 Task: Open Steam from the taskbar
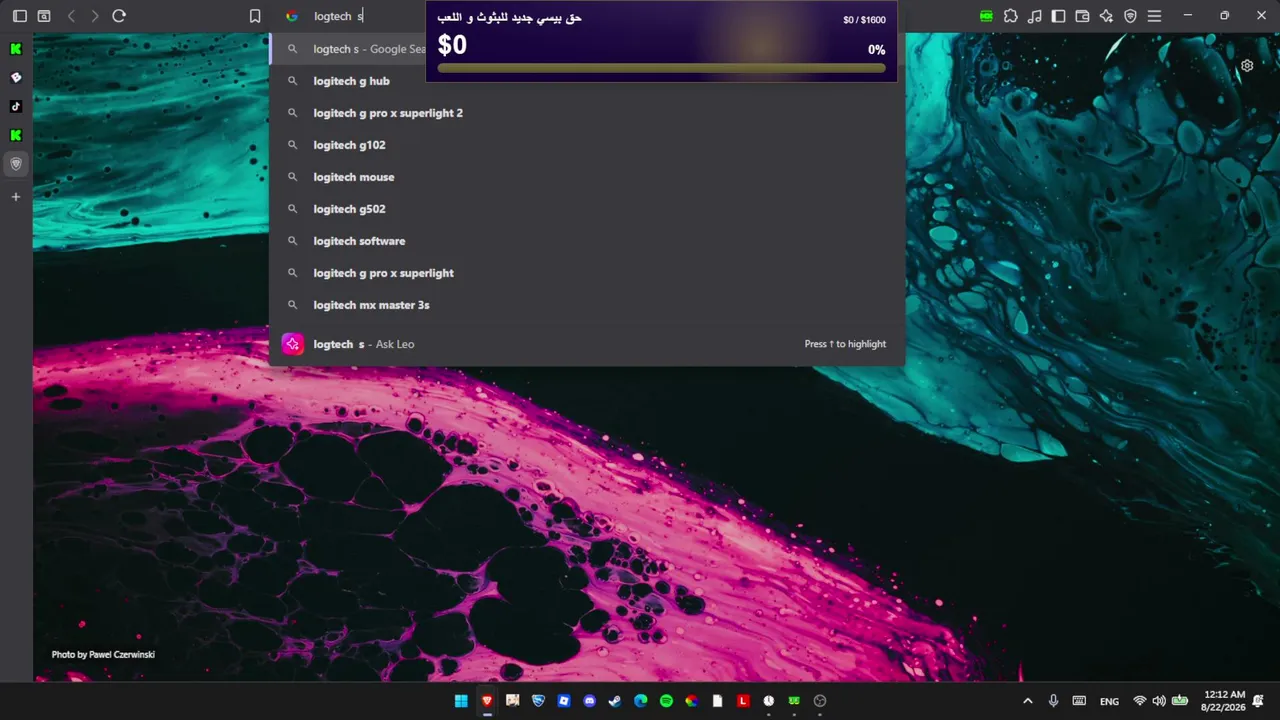[615, 701]
